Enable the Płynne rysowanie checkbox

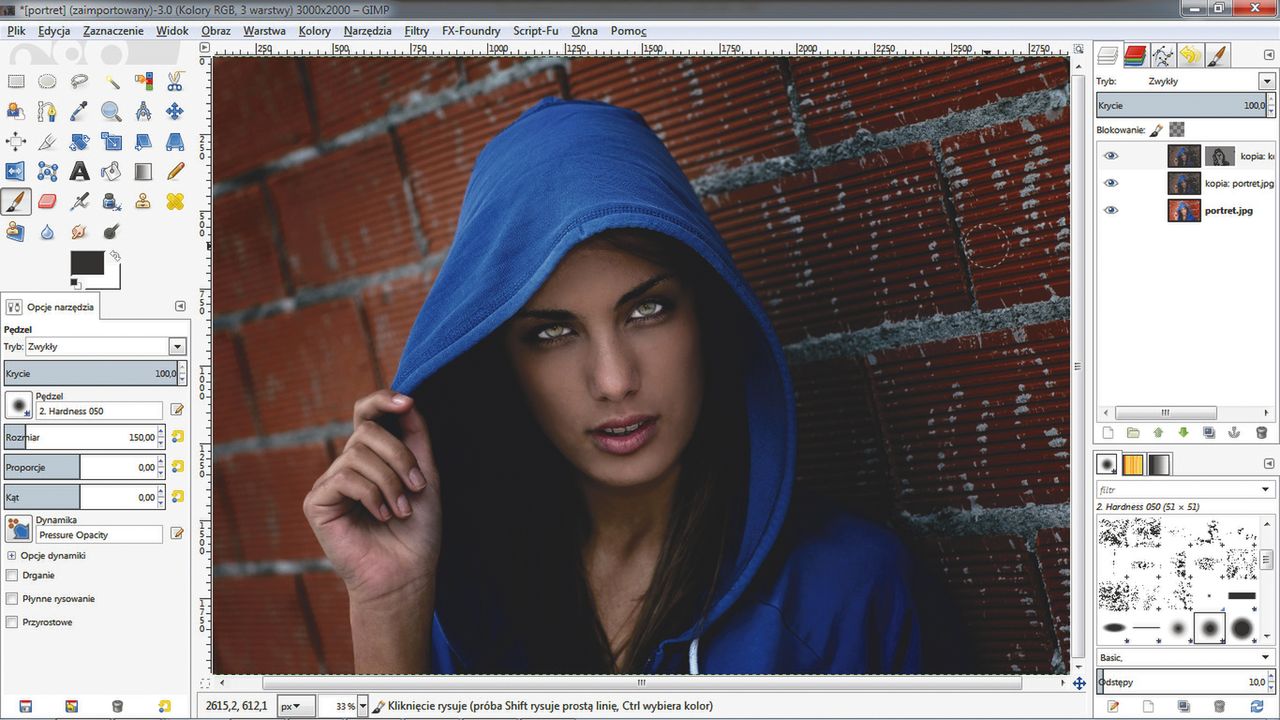click(x=12, y=599)
